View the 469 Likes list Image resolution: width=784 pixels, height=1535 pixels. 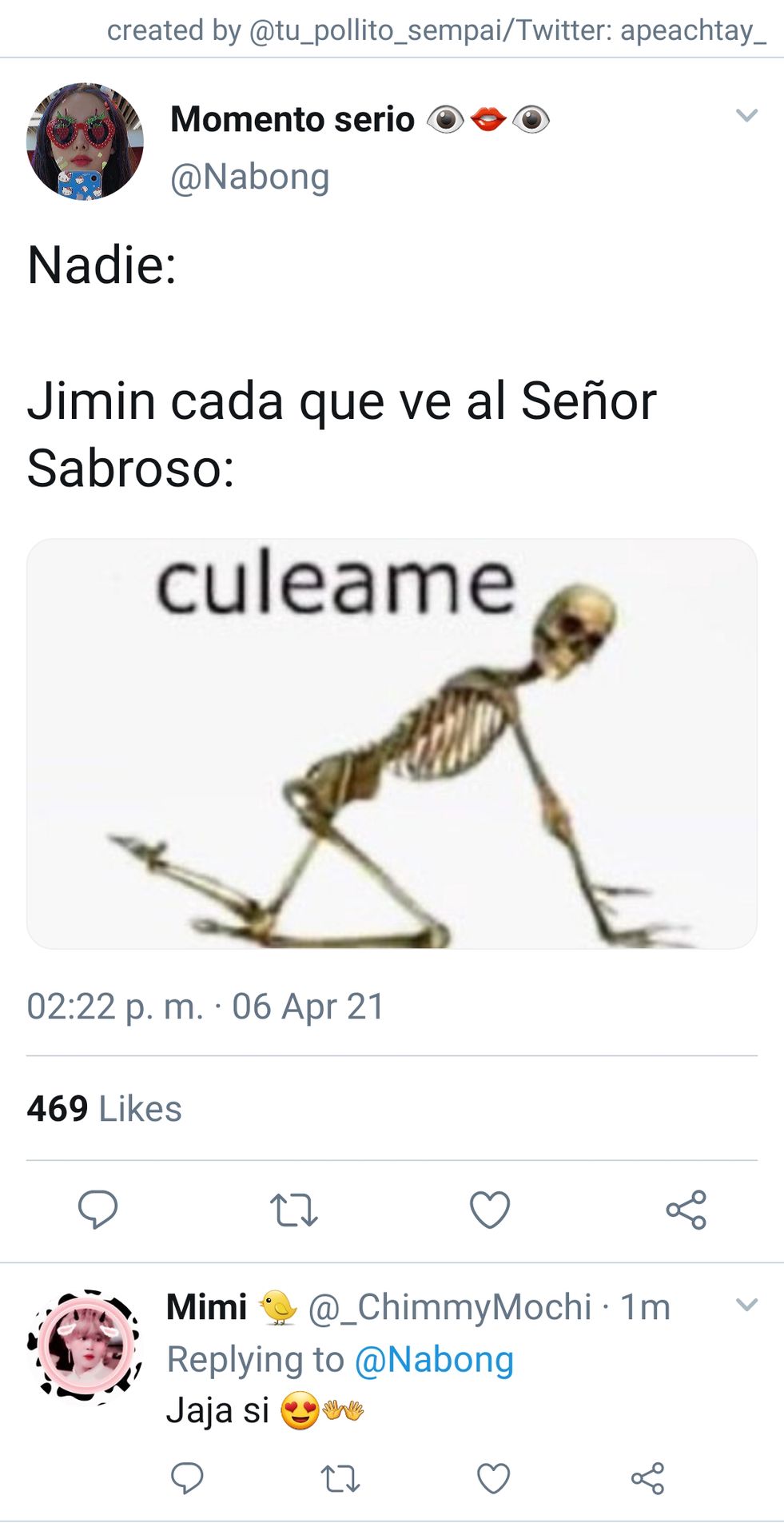(104, 1109)
